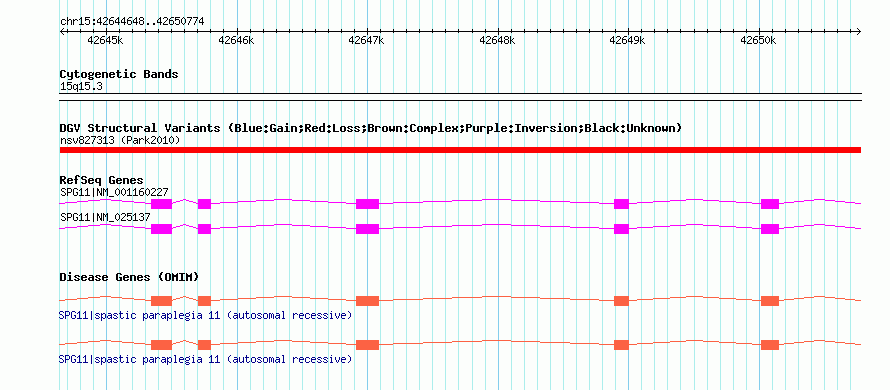Click lower OMIM exon just before 42645.5k
The width and height of the screenshot is (890, 390).
161,345
